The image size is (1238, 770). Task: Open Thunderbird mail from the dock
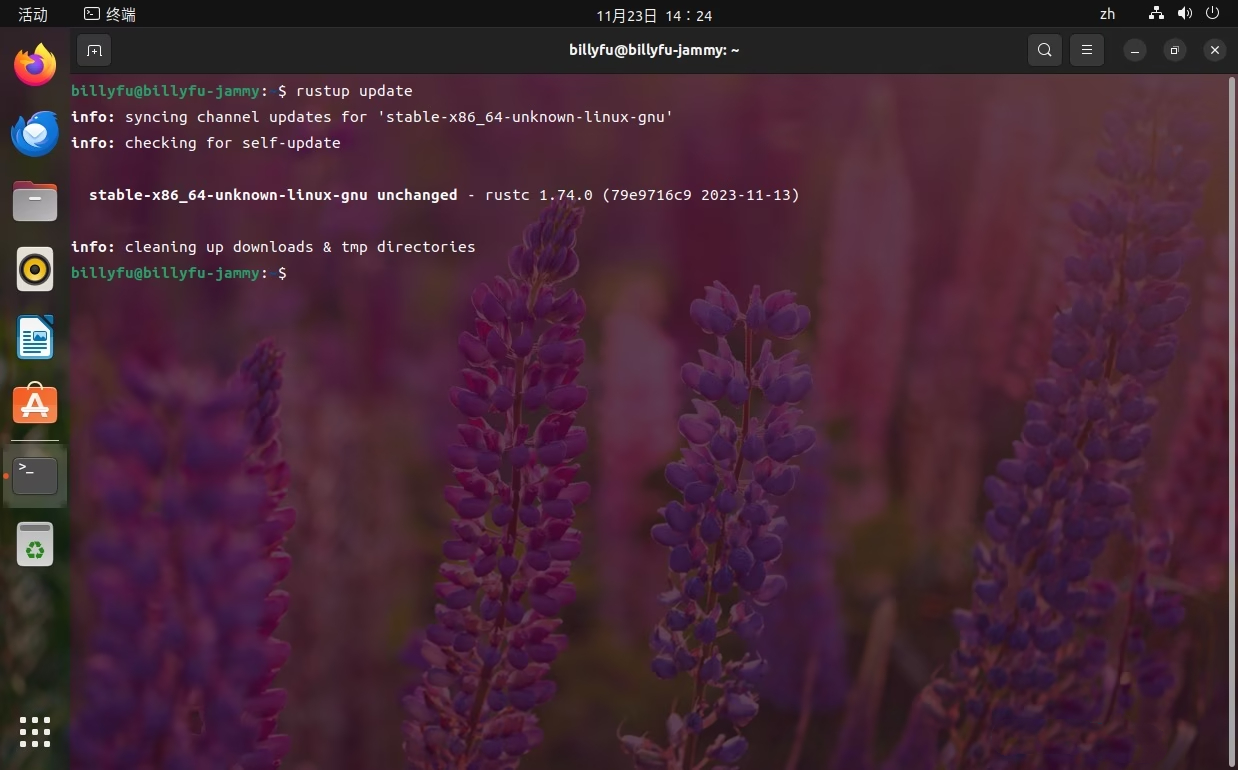35,134
